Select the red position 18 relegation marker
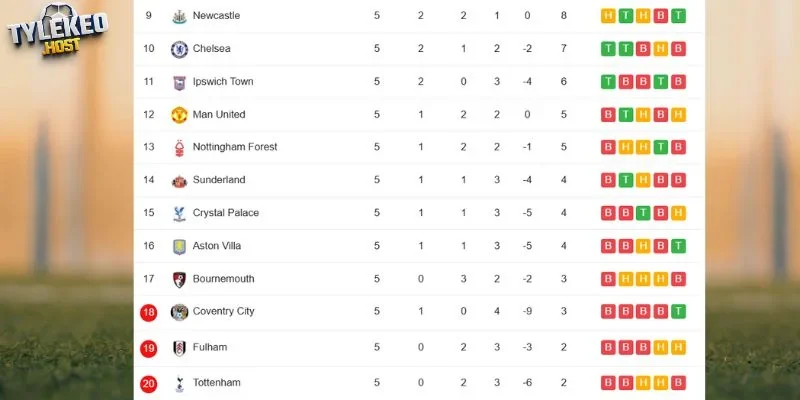800x400 pixels. pos(148,312)
